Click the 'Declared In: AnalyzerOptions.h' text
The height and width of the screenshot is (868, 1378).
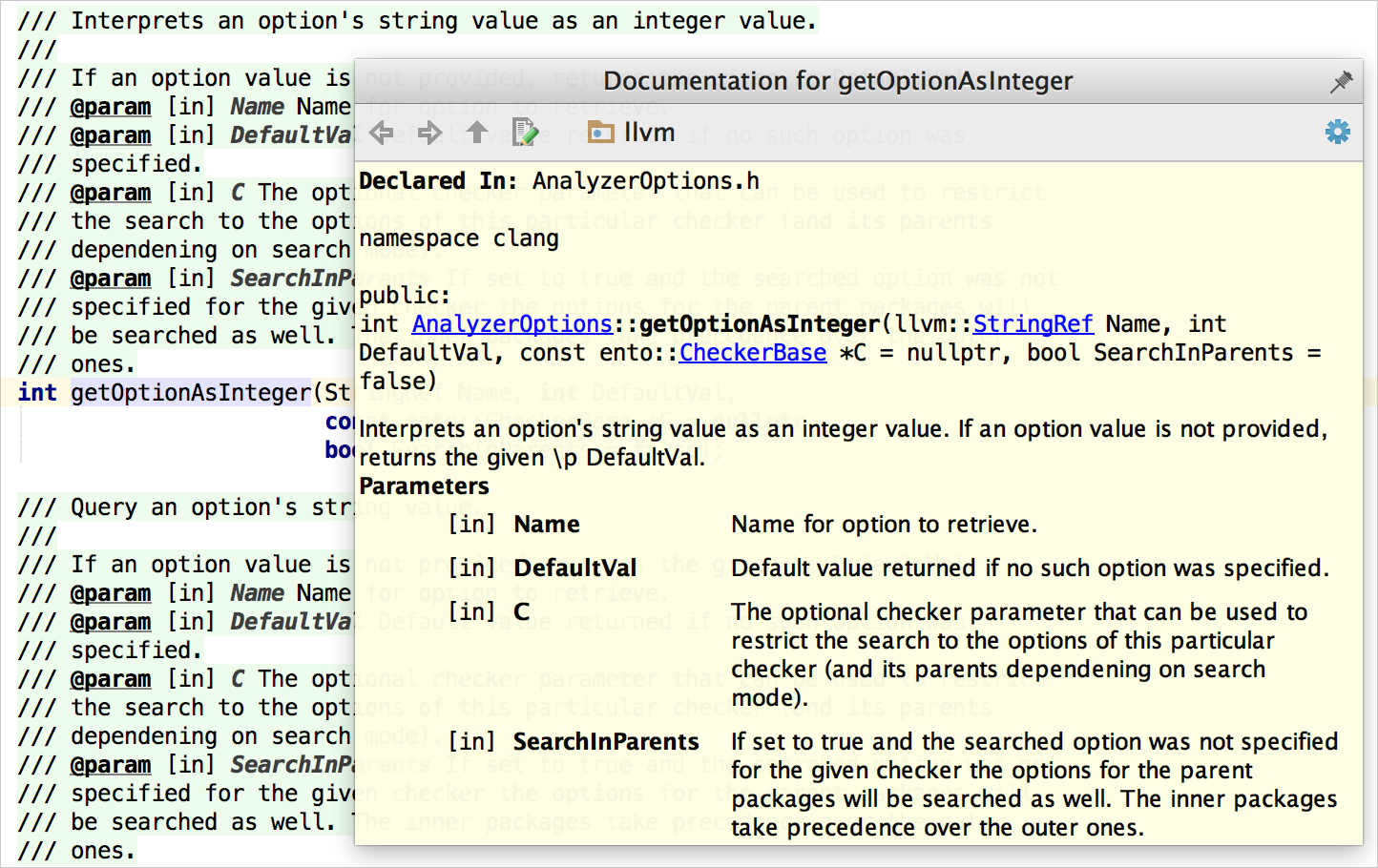pyautogui.click(x=559, y=181)
